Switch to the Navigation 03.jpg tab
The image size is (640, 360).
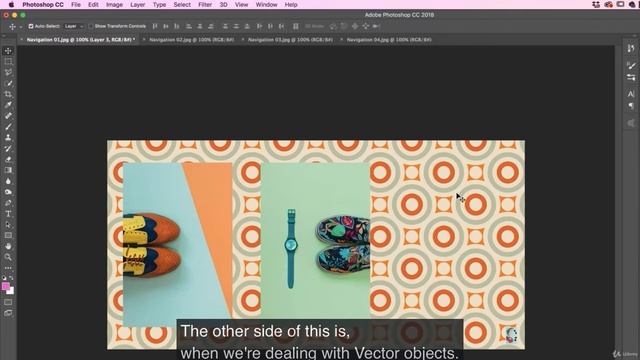tap(290, 40)
